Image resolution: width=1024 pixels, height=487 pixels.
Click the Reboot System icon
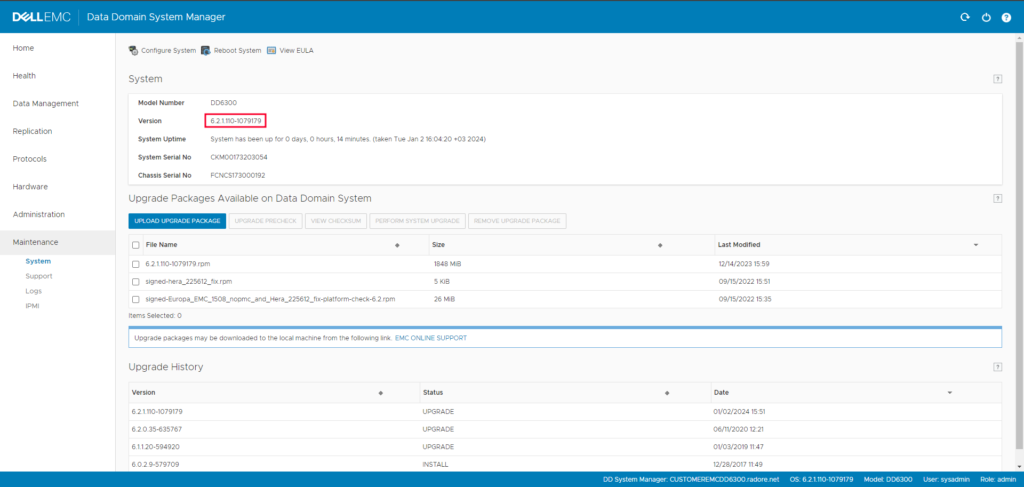[205, 50]
